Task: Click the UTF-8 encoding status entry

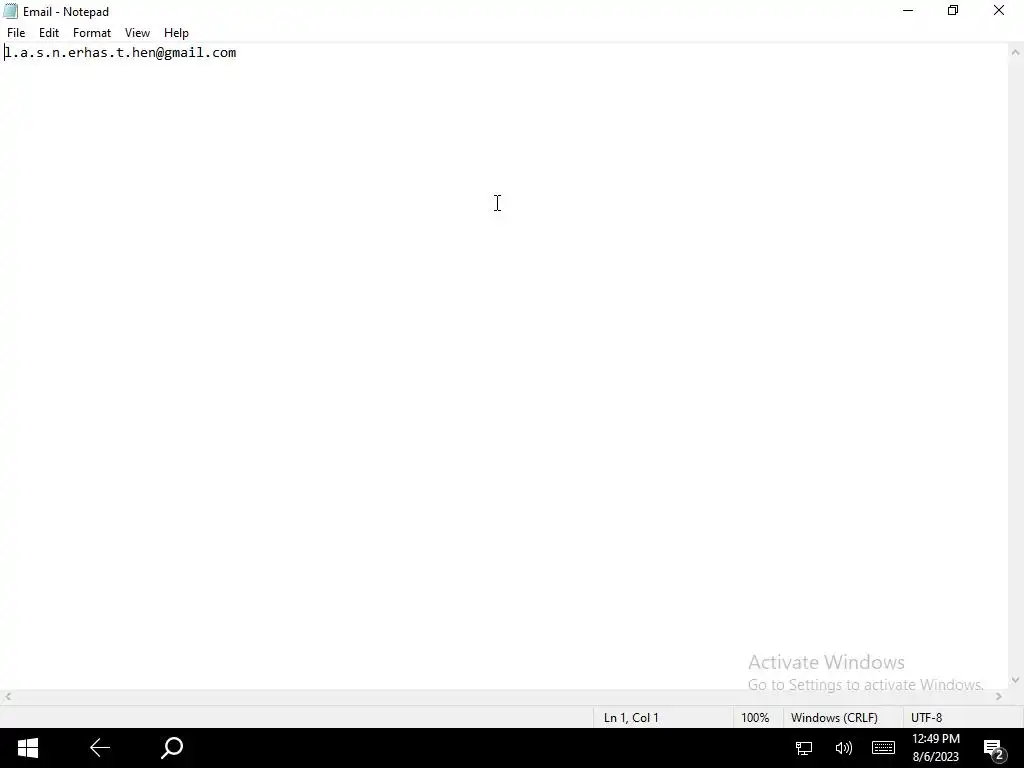Action: point(927,718)
